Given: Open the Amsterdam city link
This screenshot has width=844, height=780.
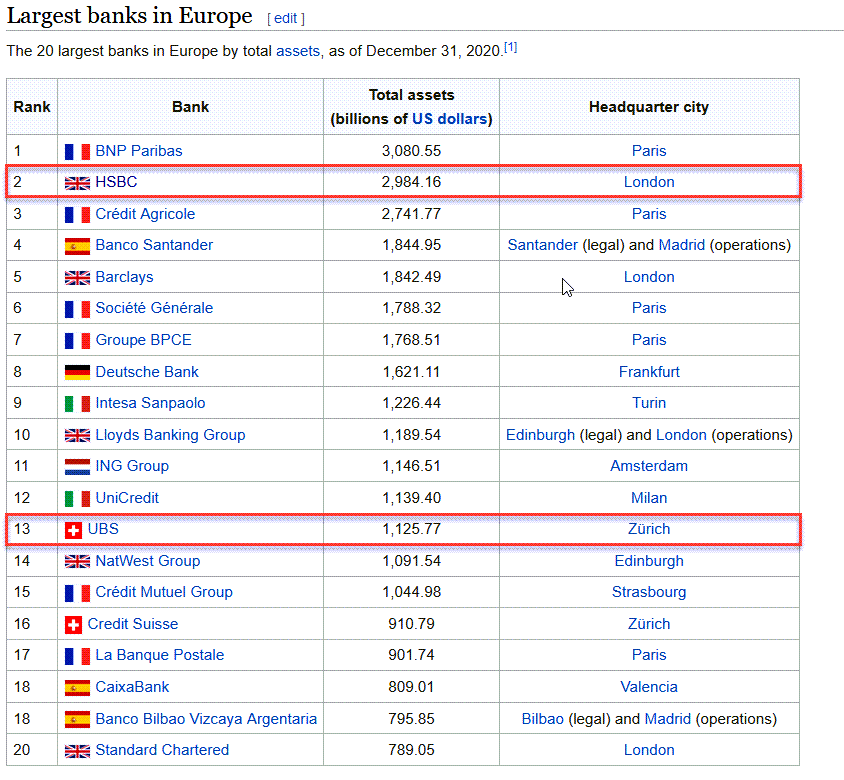Looking at the screenshot, I should click(x=649, y=466).
